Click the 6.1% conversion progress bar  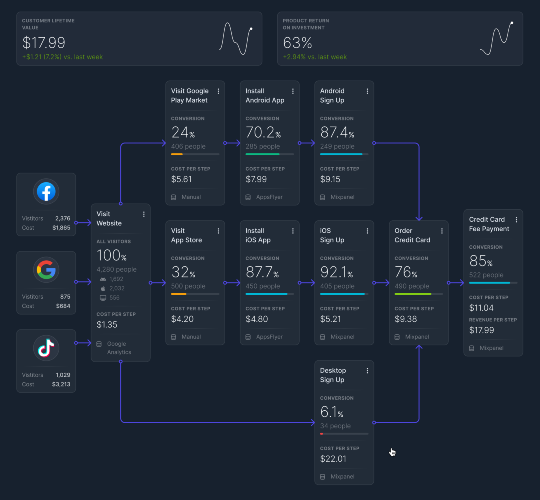click(x=344, y=434)
